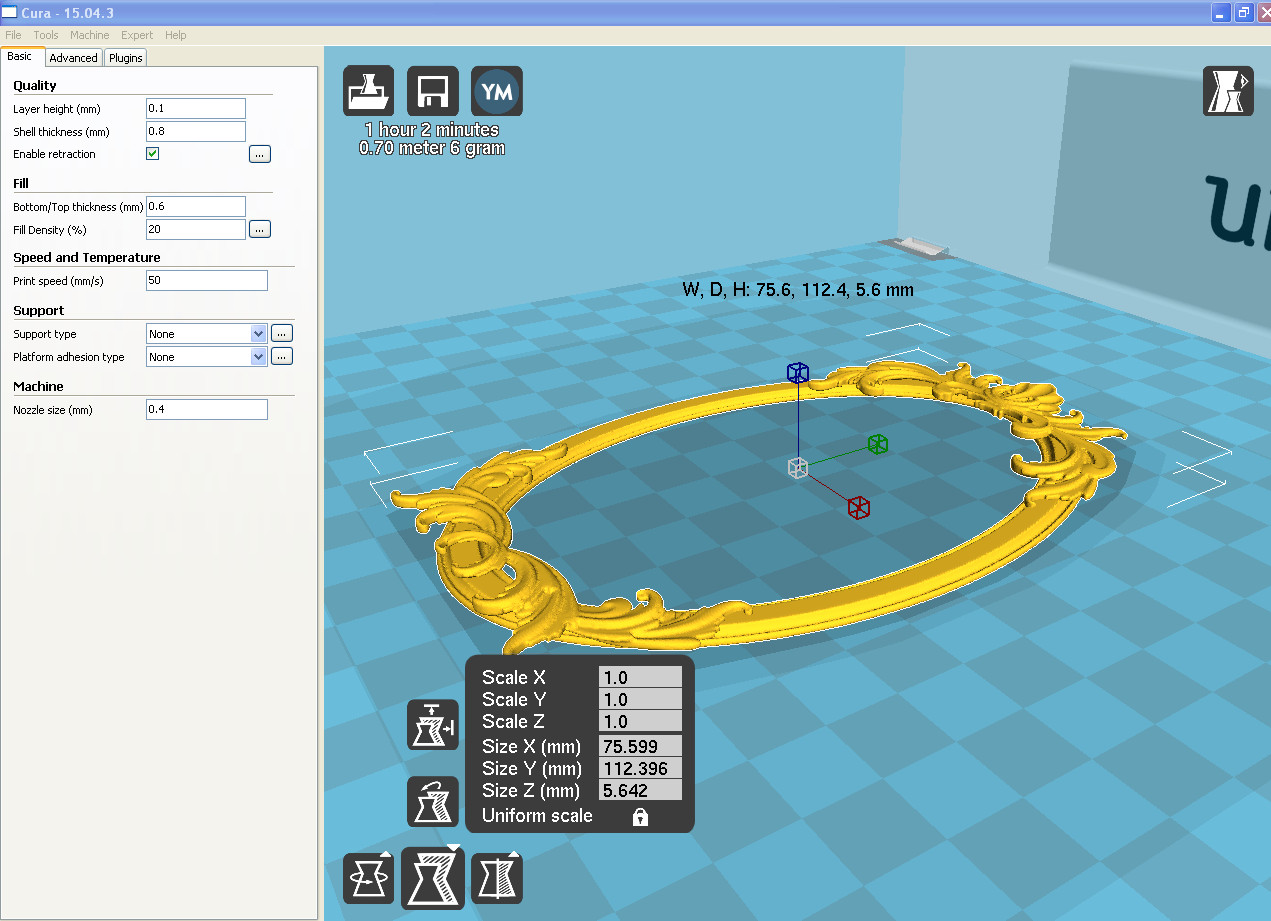Select the Scale tool icon
Viewport: 1271px width, 921px height.
point(433,876)
